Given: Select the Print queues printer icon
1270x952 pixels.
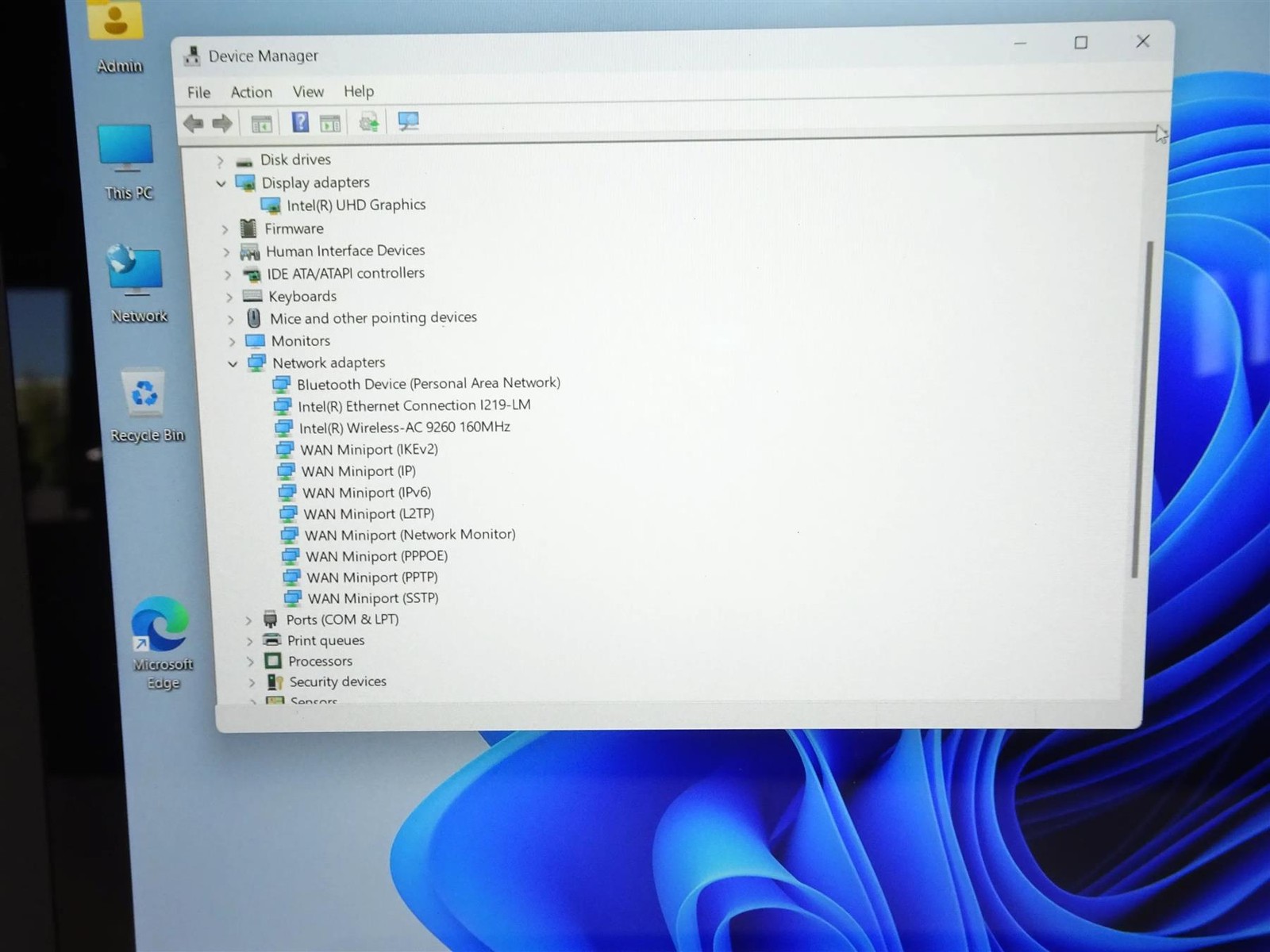Looking at the screenshot, I should coord(271,639).
